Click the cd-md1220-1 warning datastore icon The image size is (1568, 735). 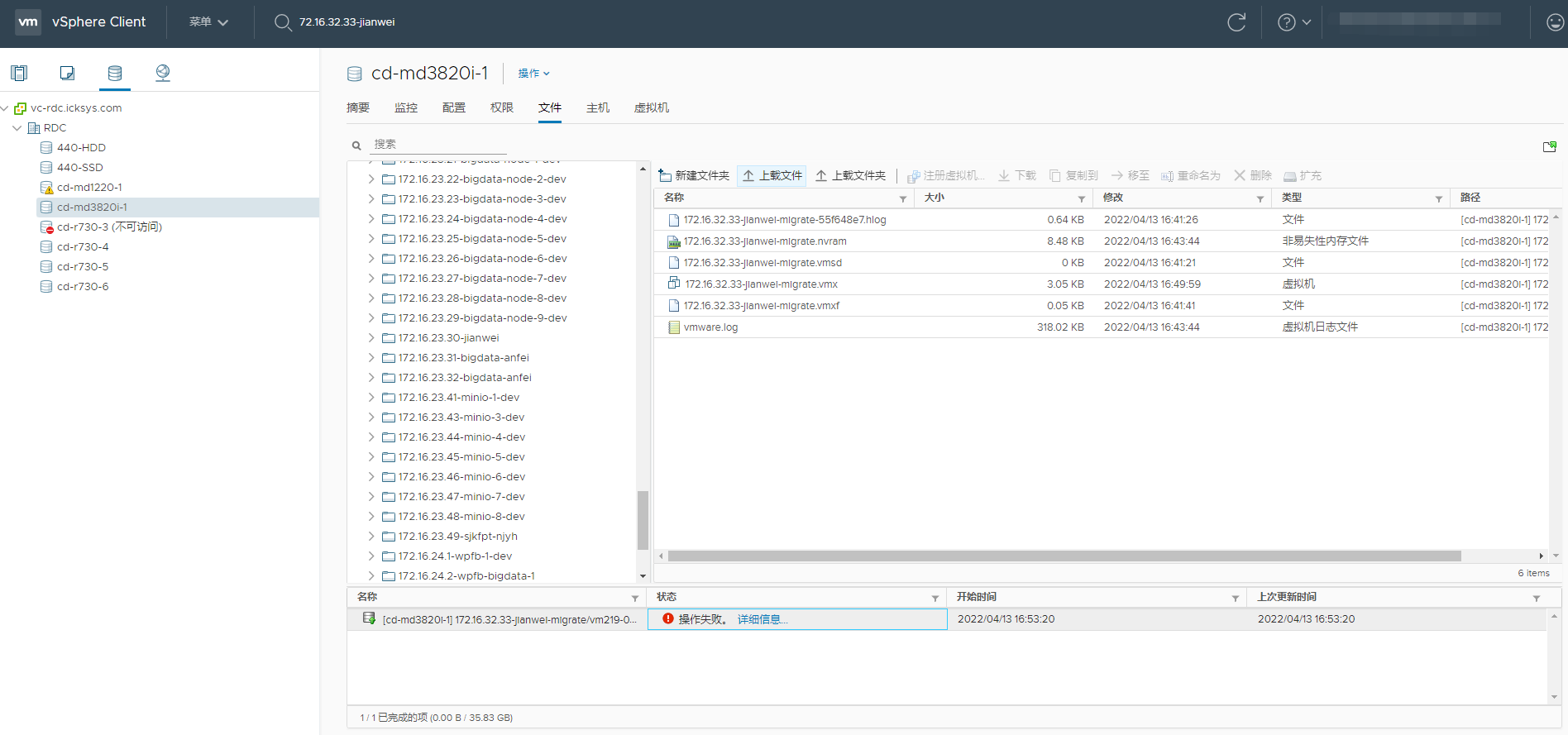point(47,188)
